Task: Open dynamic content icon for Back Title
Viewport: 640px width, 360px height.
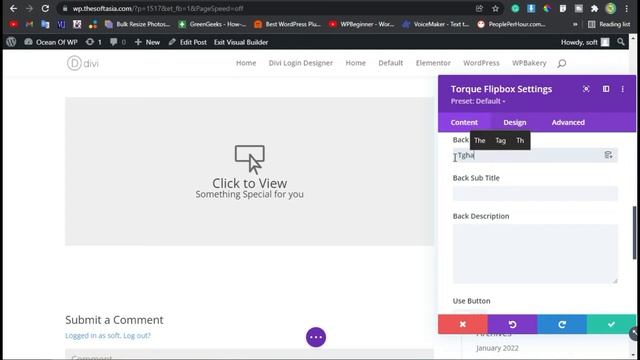Action: (x=608, y=155)
